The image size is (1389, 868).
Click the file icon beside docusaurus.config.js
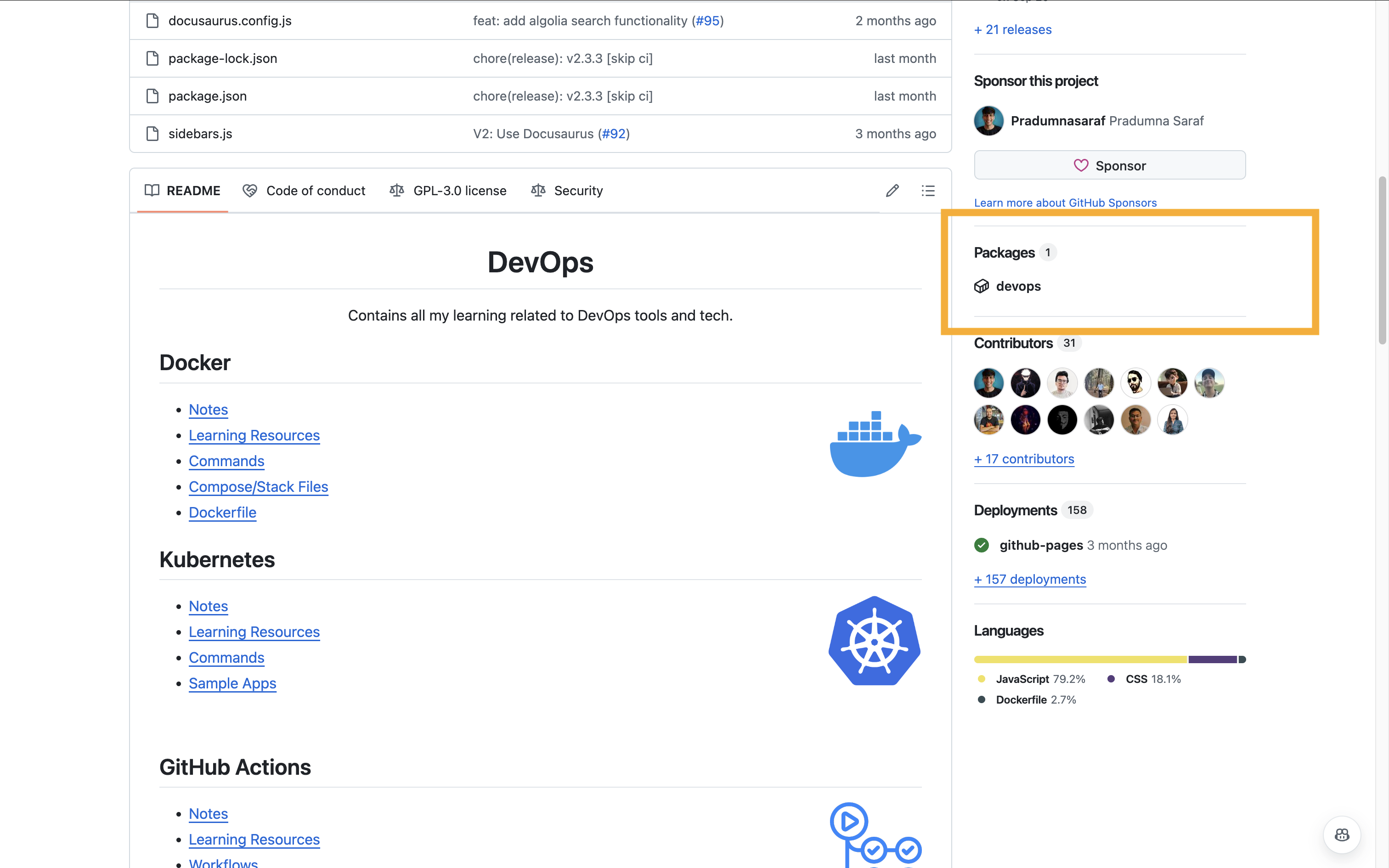[x=152, y=21]
